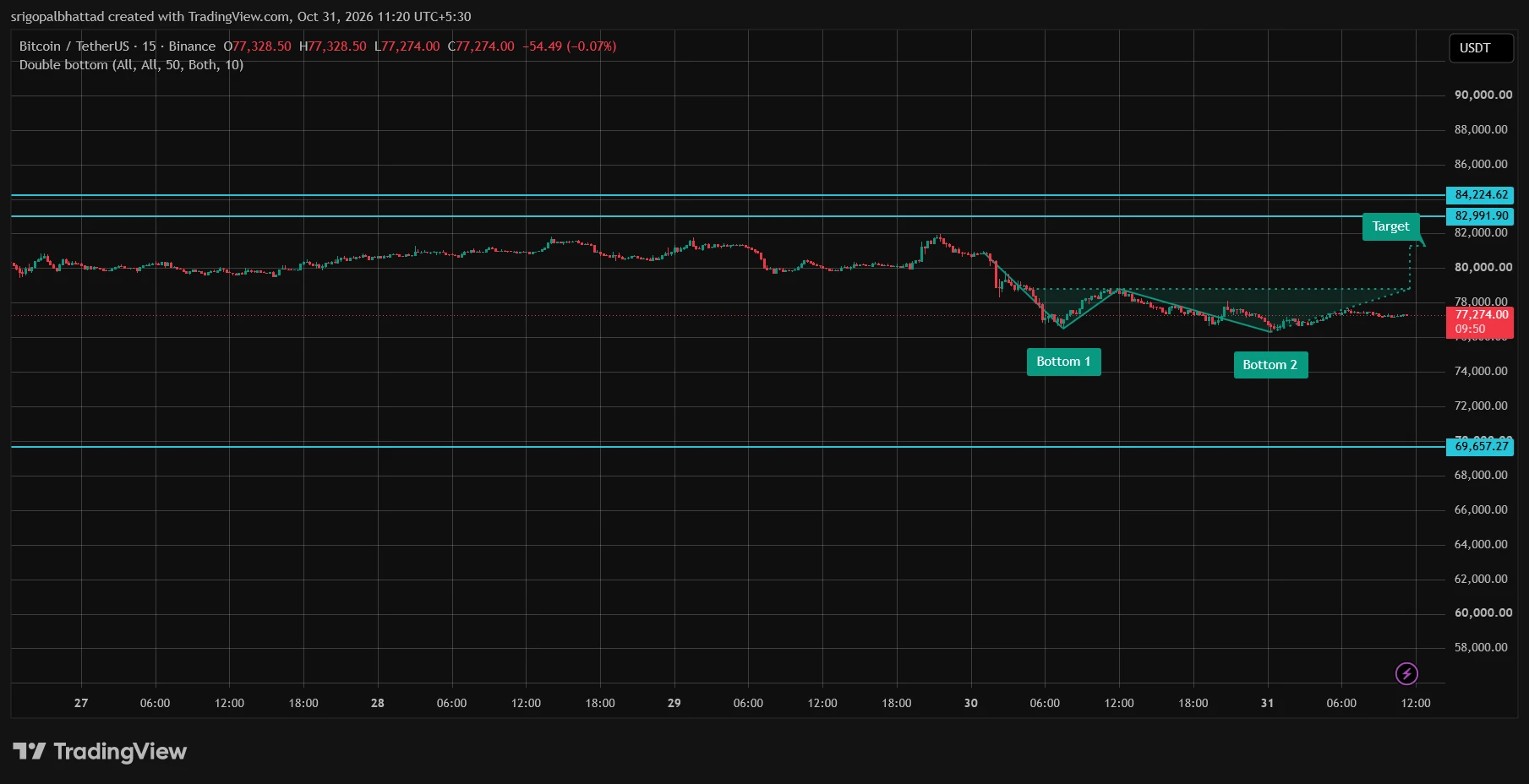
Task: Open the USDT currency selector
Action: click(1481, 48)
